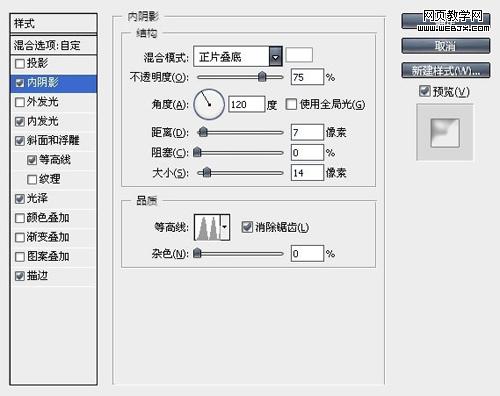Select the 内阴影 style row
500x396 pixels.
[54, 83]
